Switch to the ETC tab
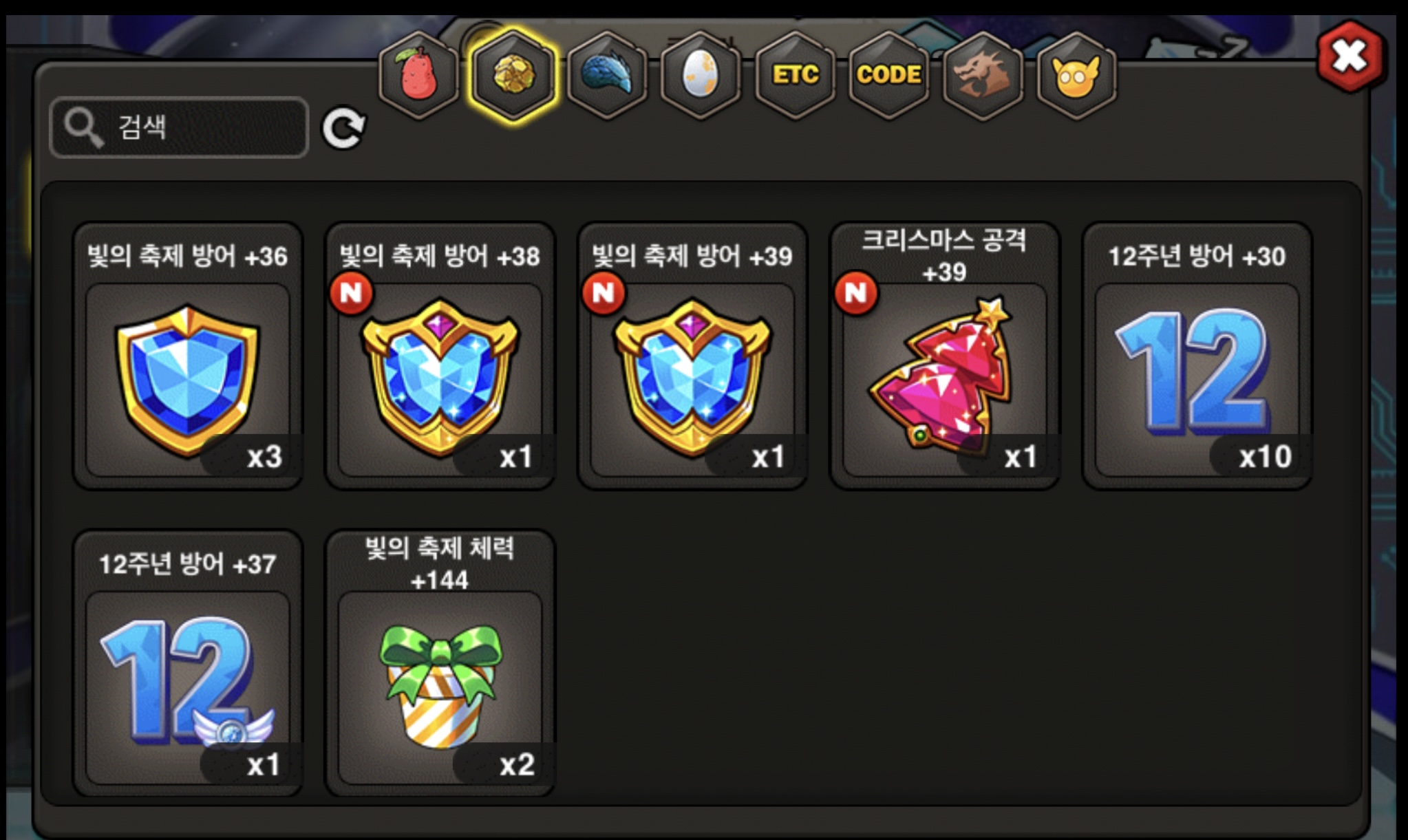The image size is (1408, 840). pyautogui.click(x=795, y=75)
